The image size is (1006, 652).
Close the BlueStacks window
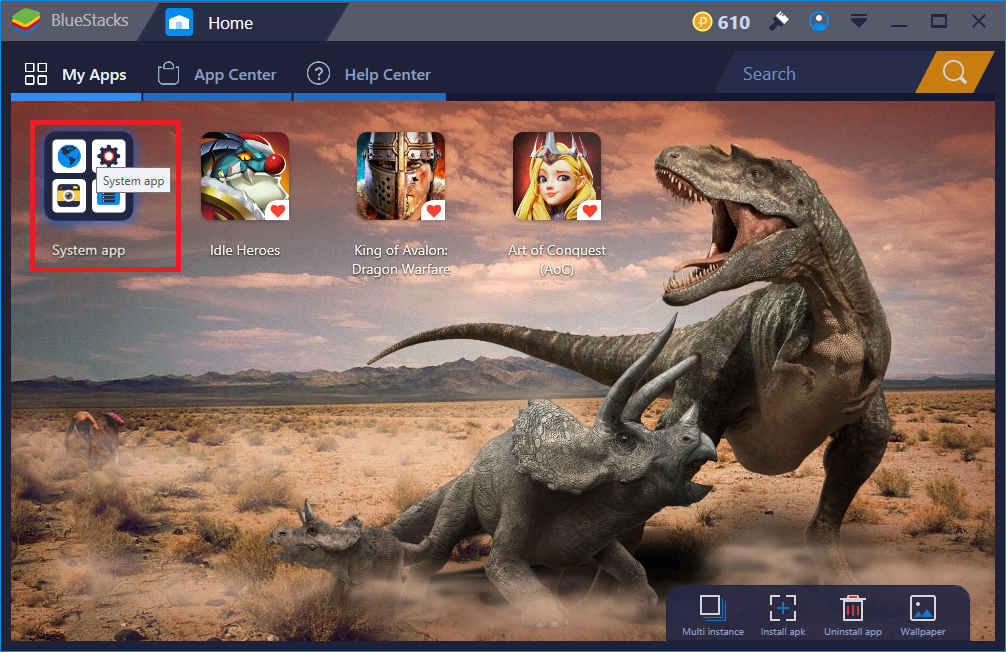click(x=978, y=21)
